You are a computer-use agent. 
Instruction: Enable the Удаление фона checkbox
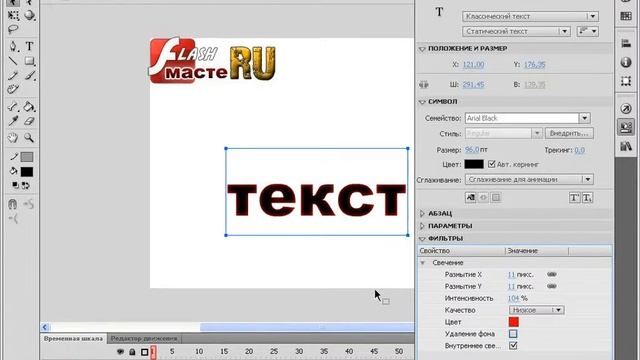pyautogui.click(x=513, y=334)
